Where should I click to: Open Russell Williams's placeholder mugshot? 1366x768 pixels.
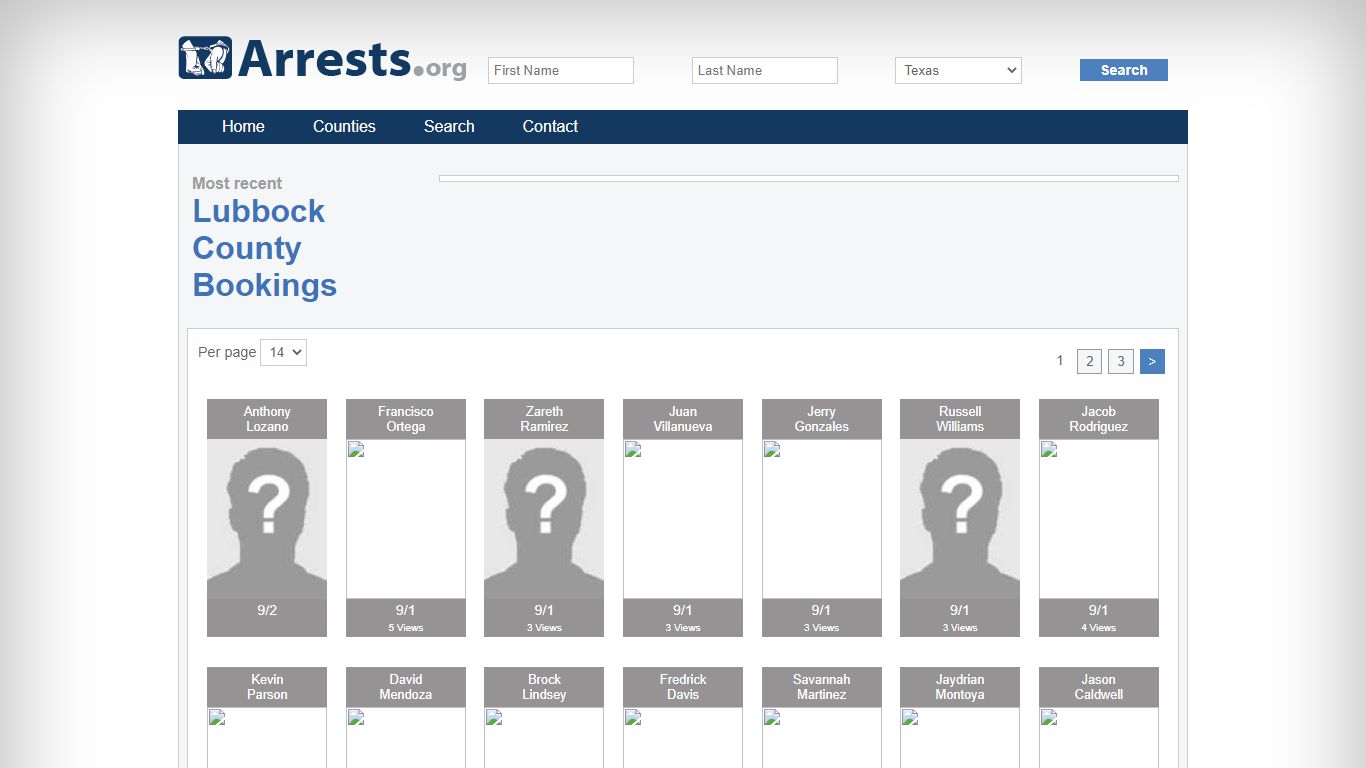pos(960,519)
